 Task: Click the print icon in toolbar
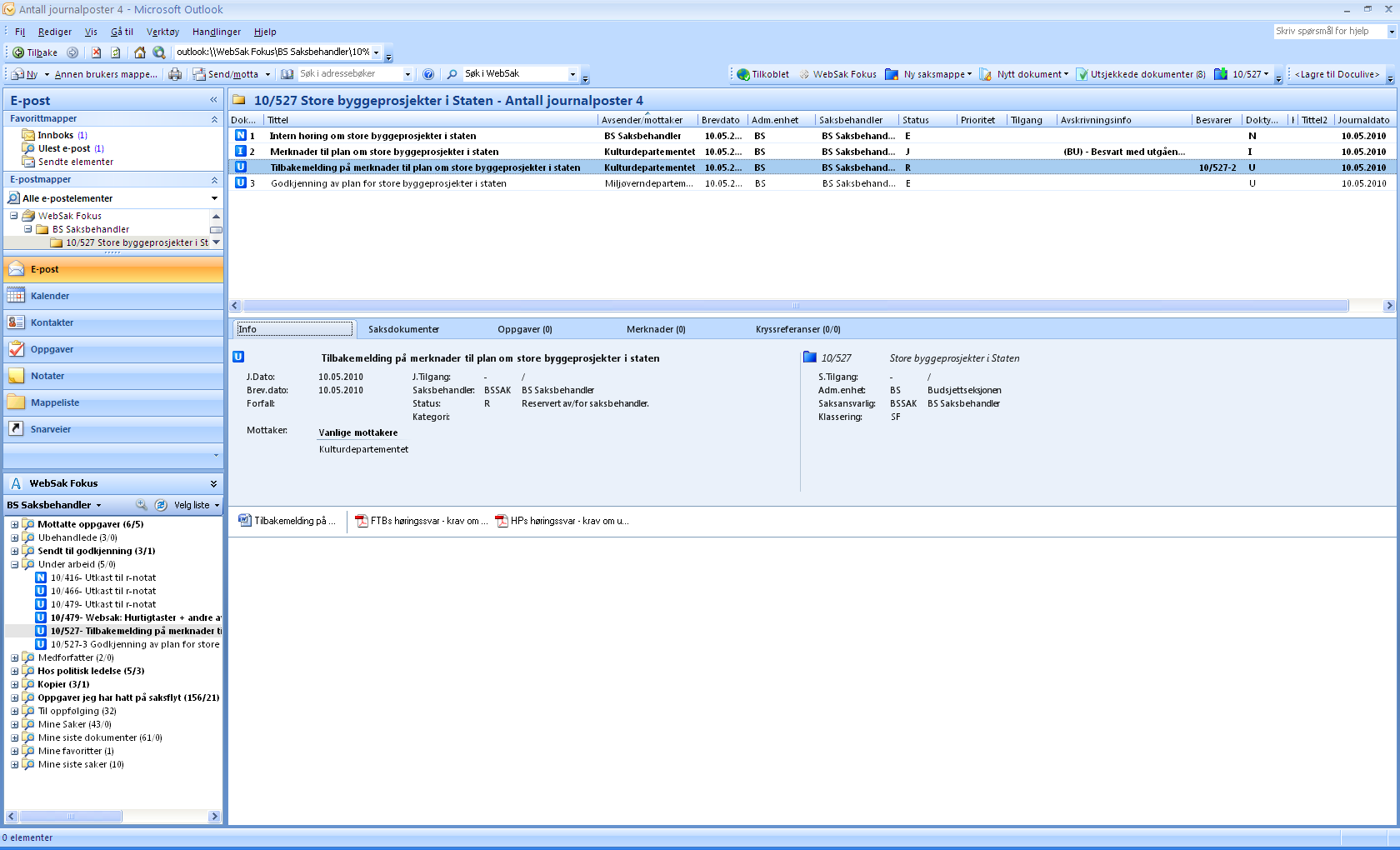coord(175,74)
